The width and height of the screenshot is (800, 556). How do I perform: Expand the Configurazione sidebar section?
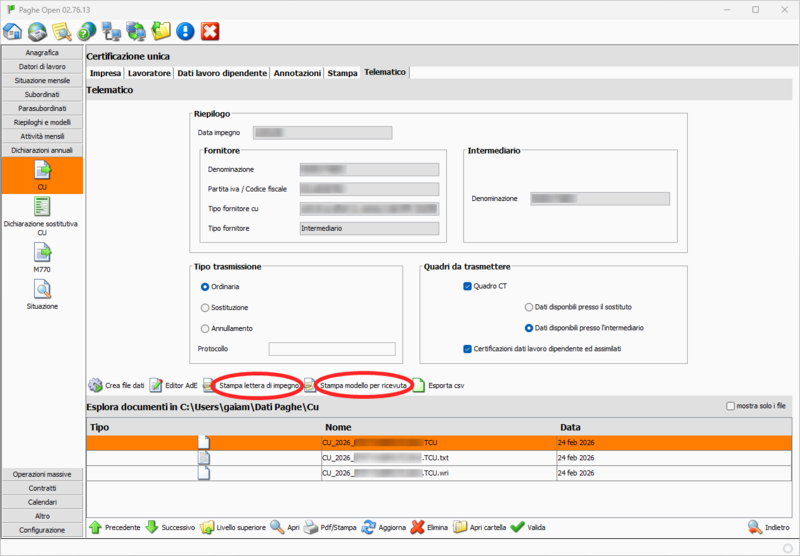pos(42,530)
